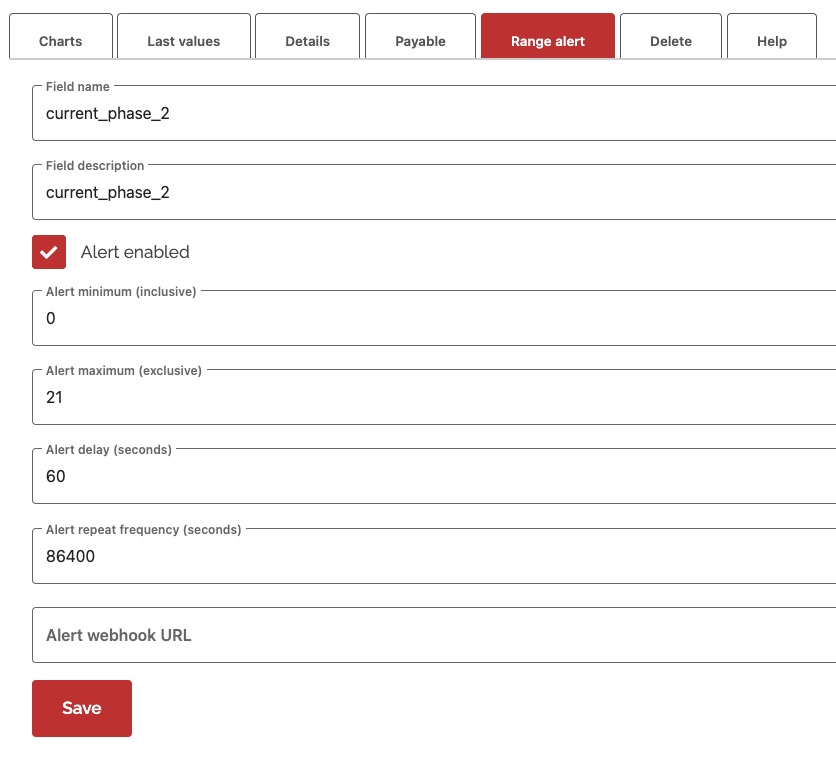
Task: Select the Range alert tab
Action: [547, 41]
